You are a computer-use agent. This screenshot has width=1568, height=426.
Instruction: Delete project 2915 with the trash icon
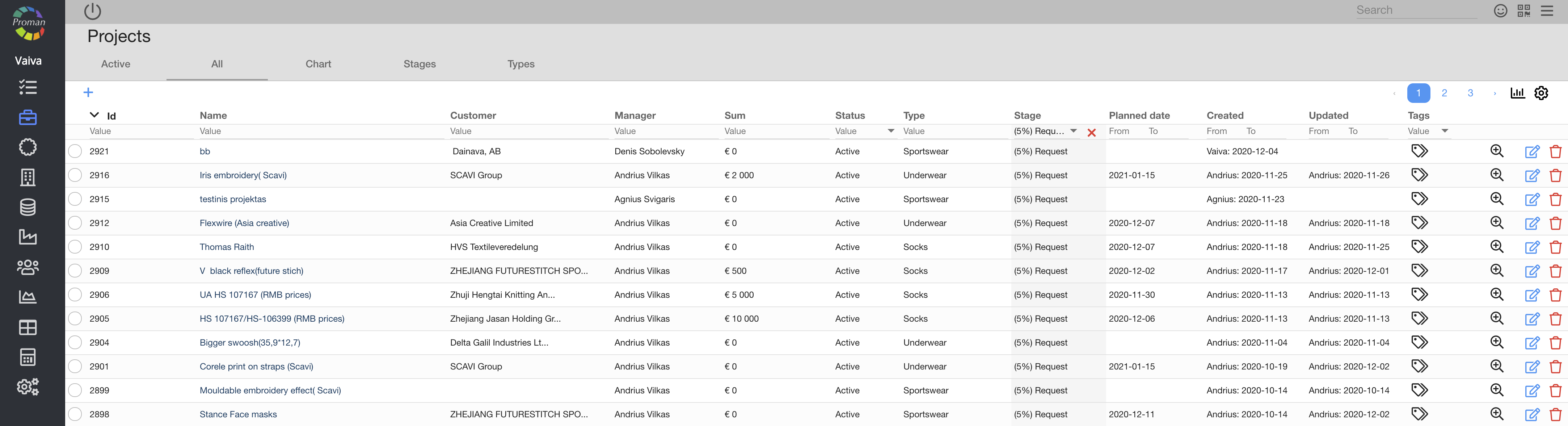click(1555, 199)
